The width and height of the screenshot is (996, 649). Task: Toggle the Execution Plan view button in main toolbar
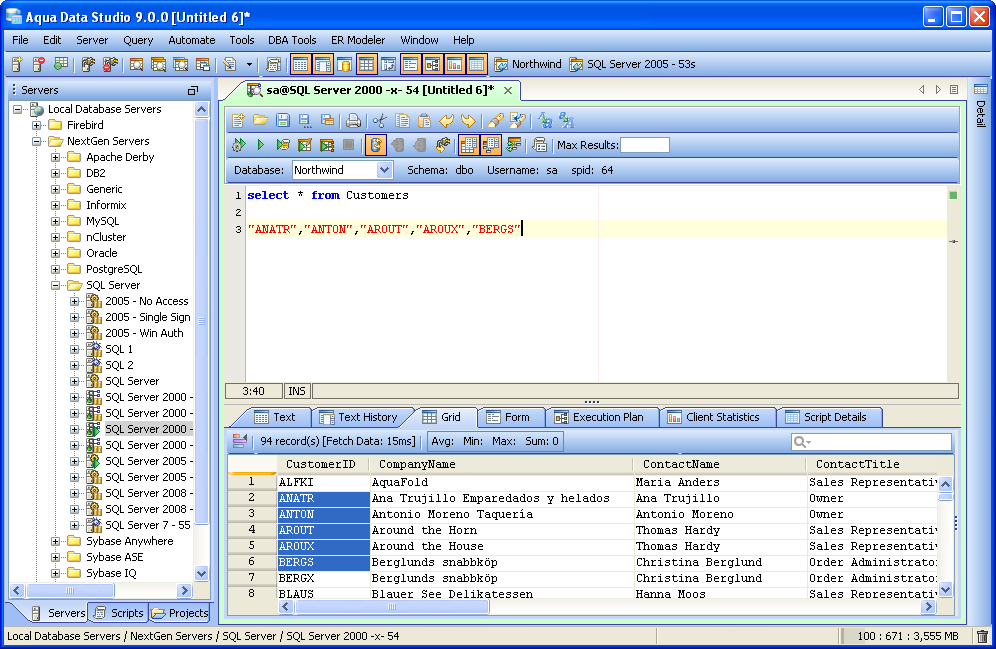(432, 64)
